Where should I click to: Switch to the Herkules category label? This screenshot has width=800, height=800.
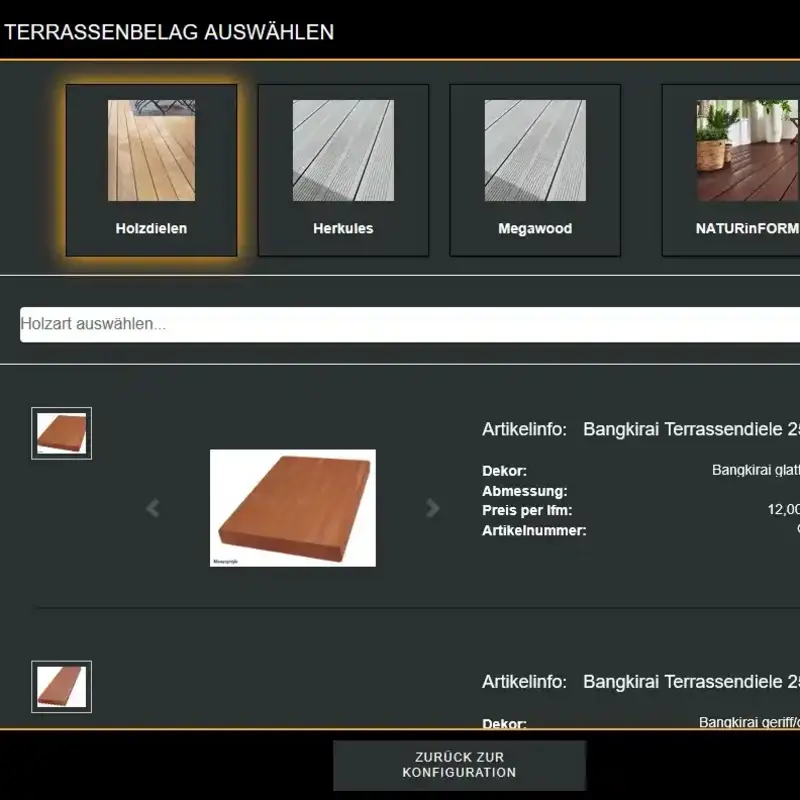(x=343, y=228)
